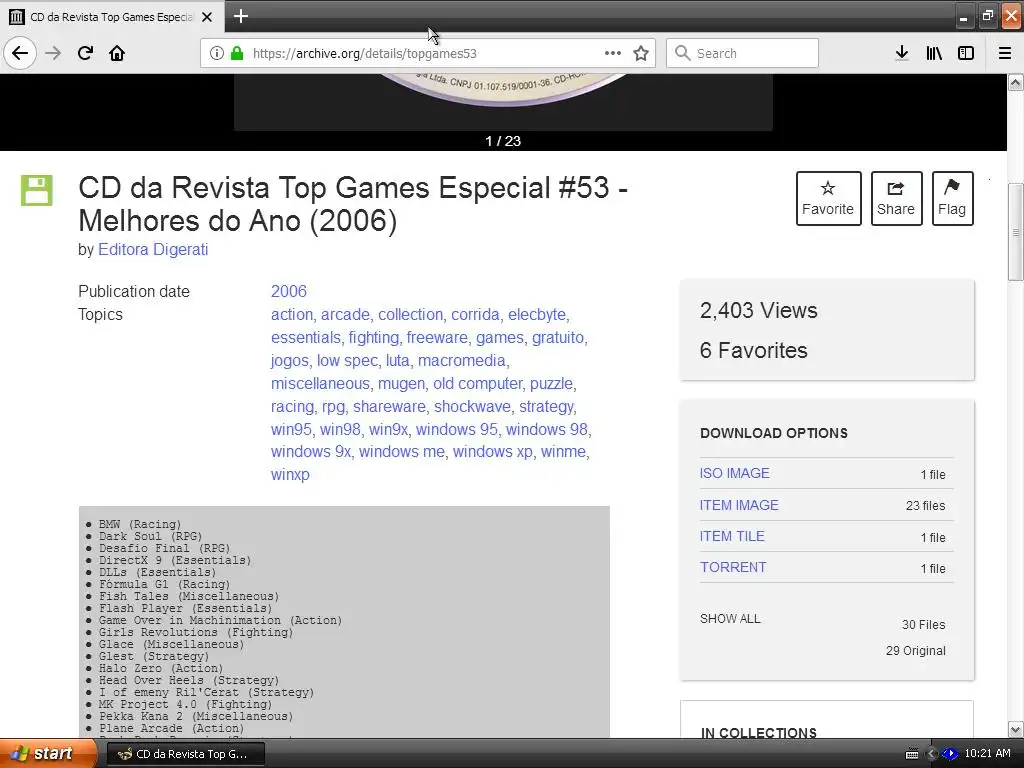Toggle the browser sidebar view
This screenshot has height=768, width=1024.
[x=966, y=53]
